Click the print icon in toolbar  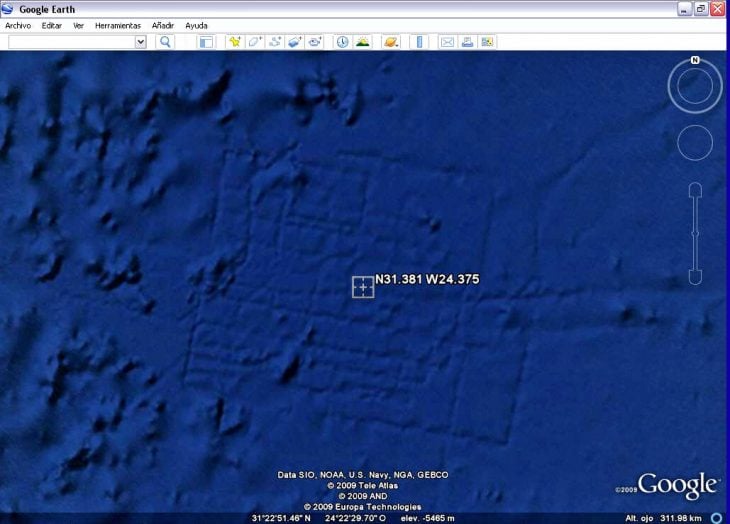[467, 42]
